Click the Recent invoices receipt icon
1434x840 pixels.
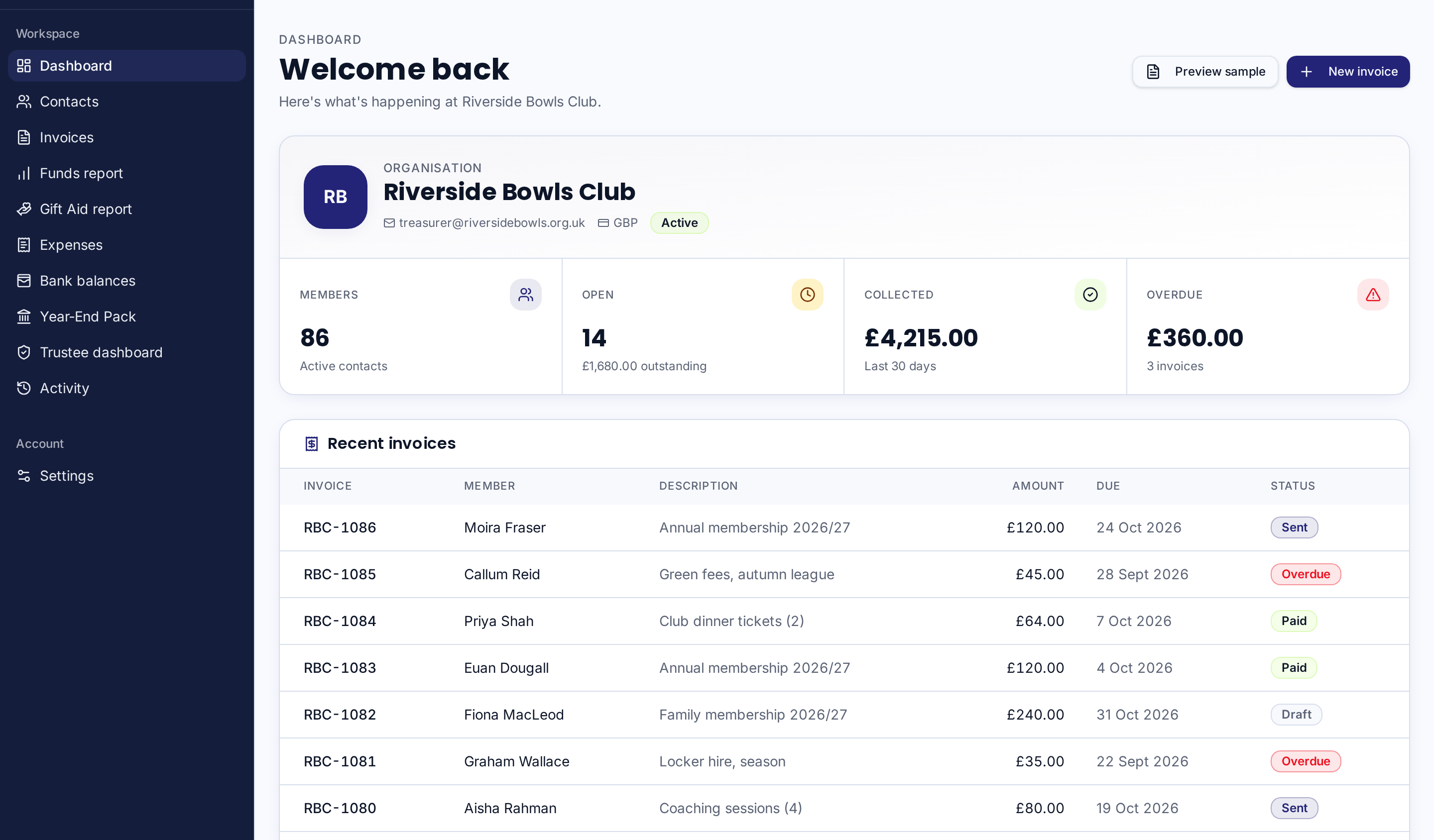click(x=311, y=443)
